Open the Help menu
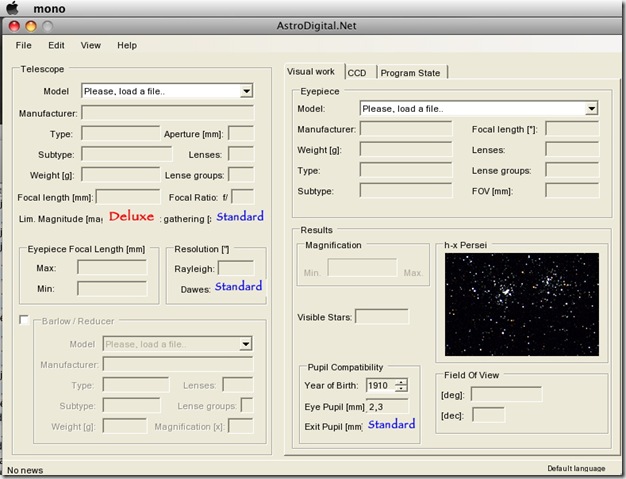 click(x=127, y=45)
